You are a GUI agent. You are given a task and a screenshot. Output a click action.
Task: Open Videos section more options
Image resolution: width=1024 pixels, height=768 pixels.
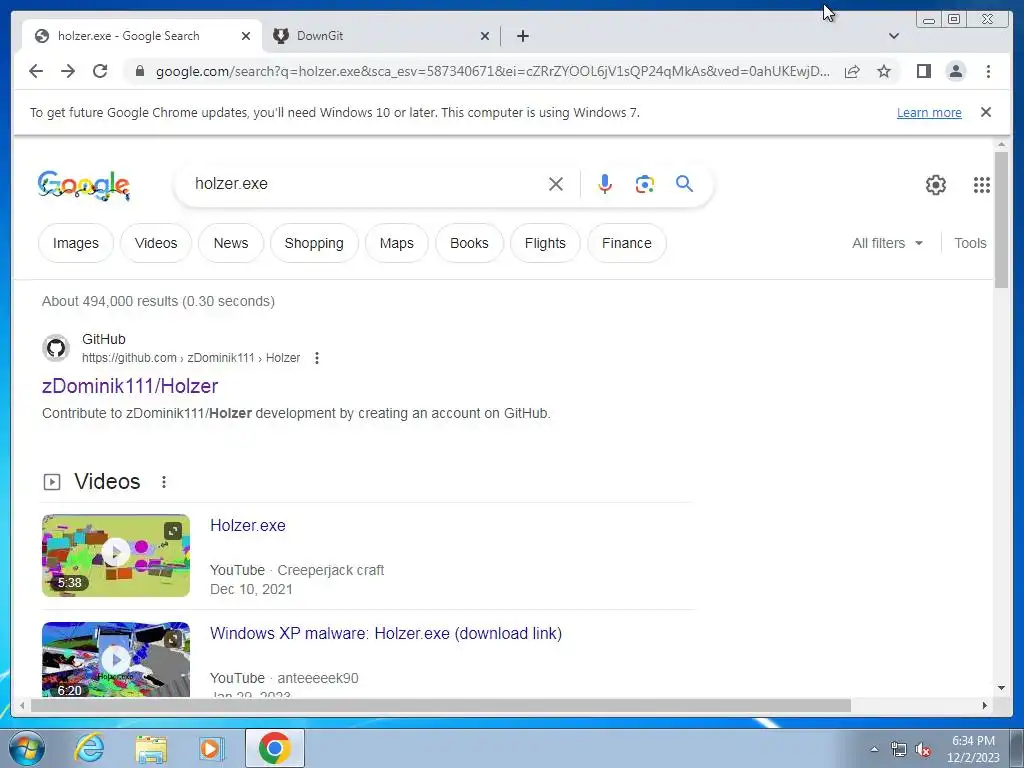click(164, 482)
